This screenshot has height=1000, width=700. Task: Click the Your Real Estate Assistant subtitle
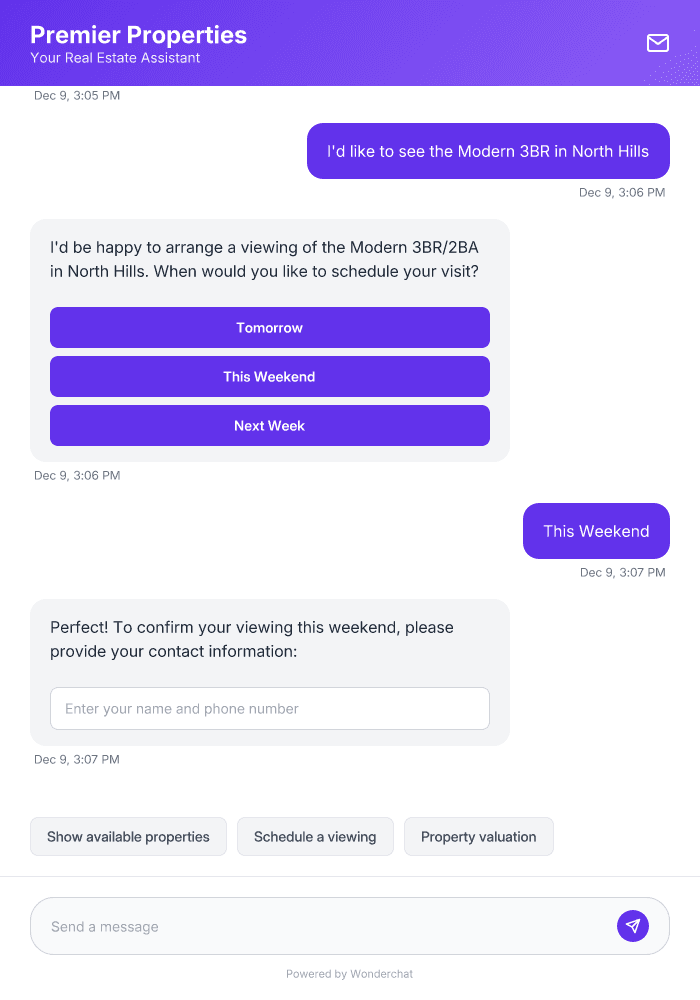coord(113,58)
